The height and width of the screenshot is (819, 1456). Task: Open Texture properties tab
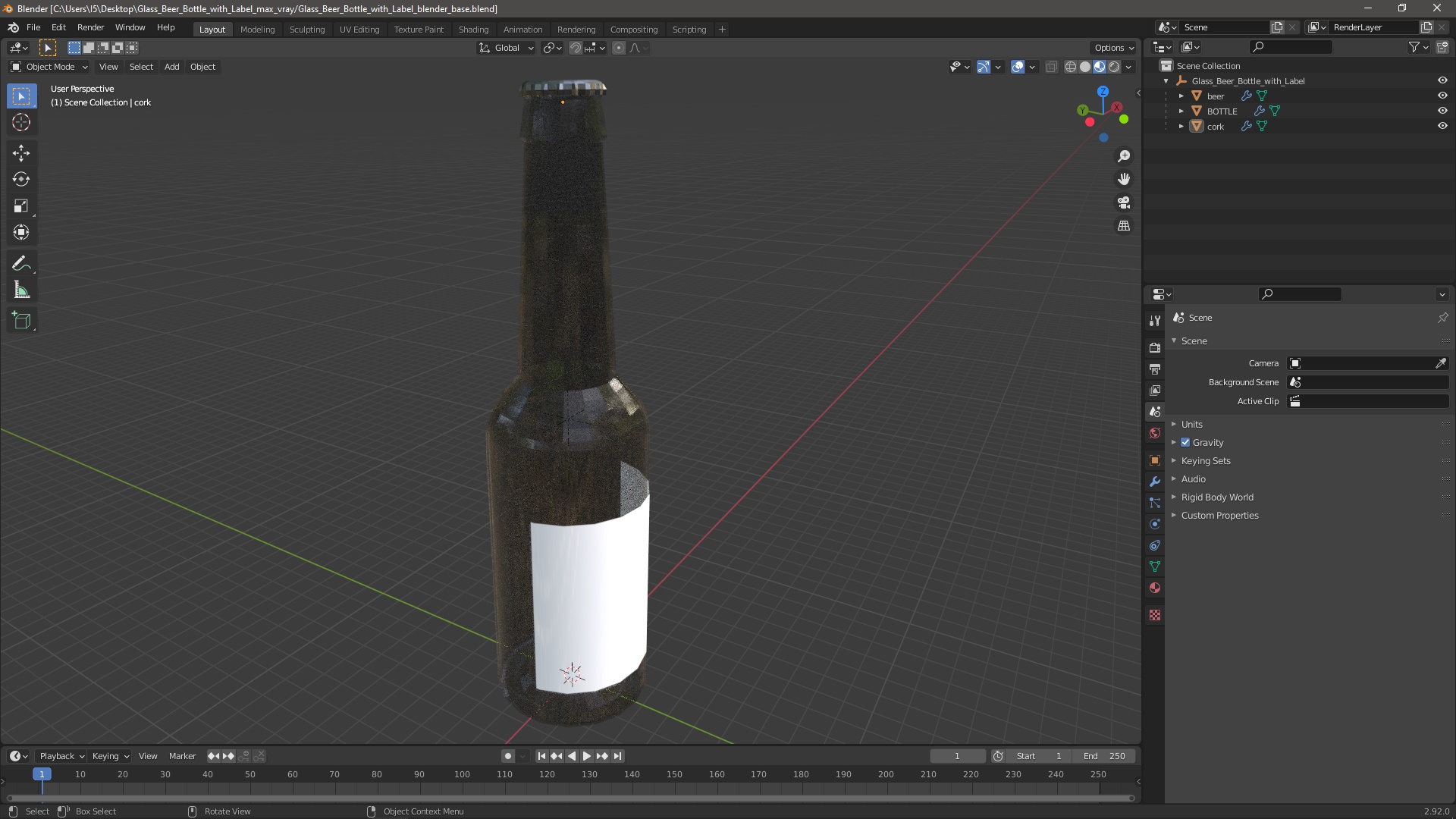(x=1155, y=615)
